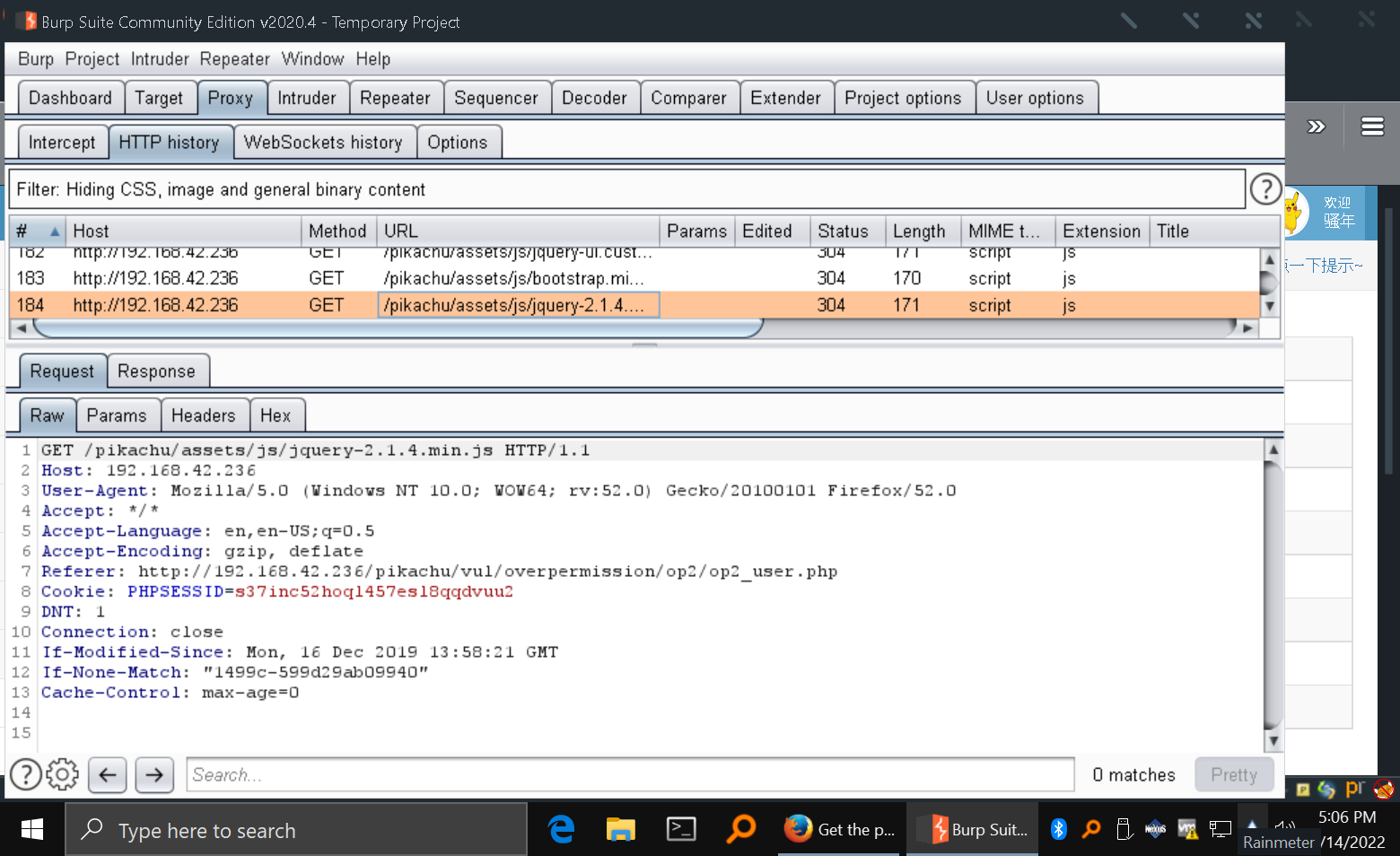Screen dimensions: 1400x856
Task: Click the orange magnifier taskbar icon
Action: 741,829
